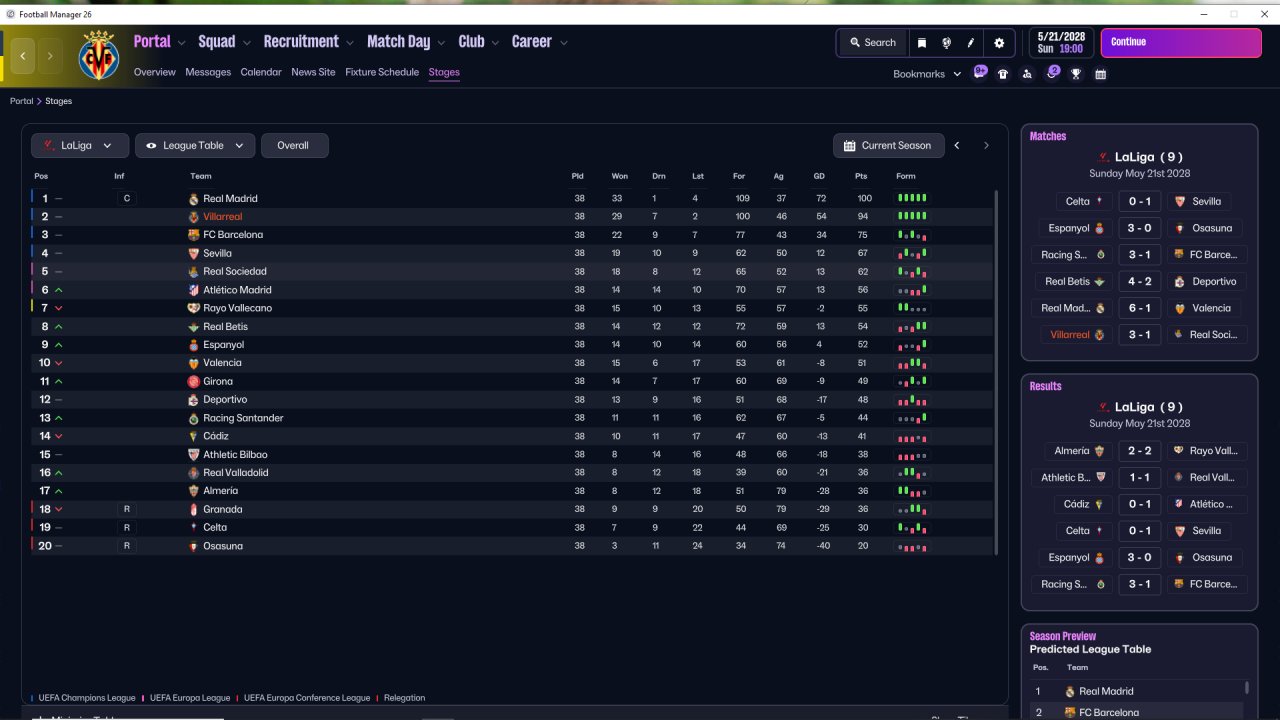Open the calendar icon in bookmarks bar
Image resolution: width=1280 pixels, height=720 pixels.
[x=1101, y=74]
